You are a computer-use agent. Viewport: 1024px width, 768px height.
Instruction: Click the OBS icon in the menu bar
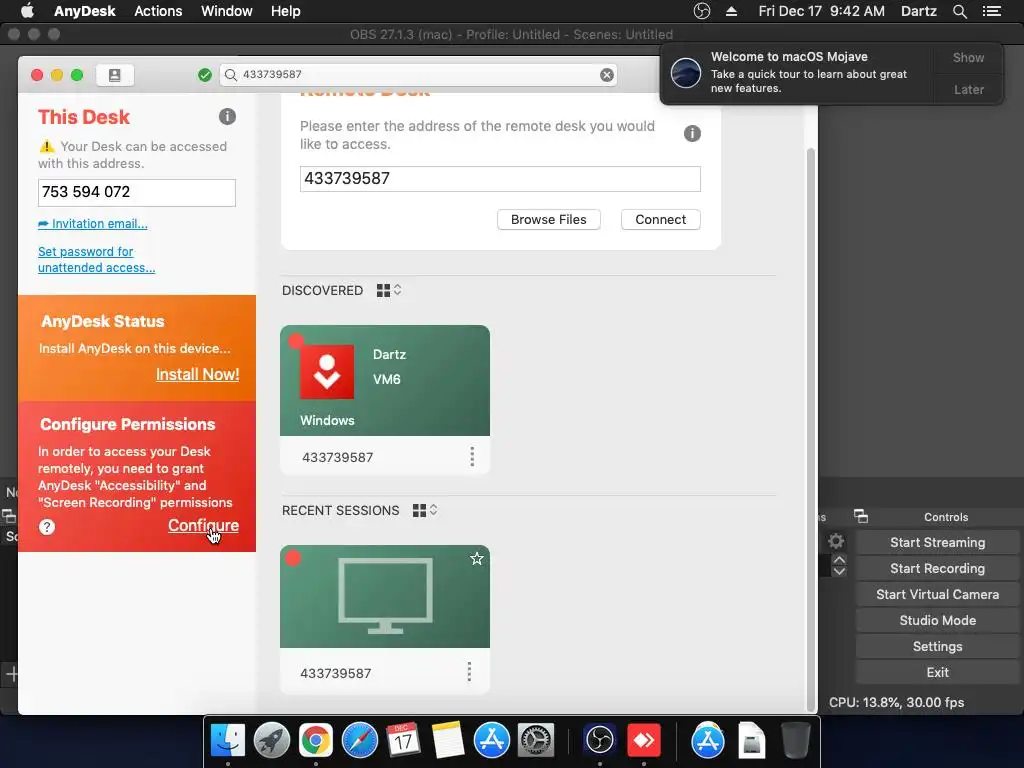click(701, 11)
